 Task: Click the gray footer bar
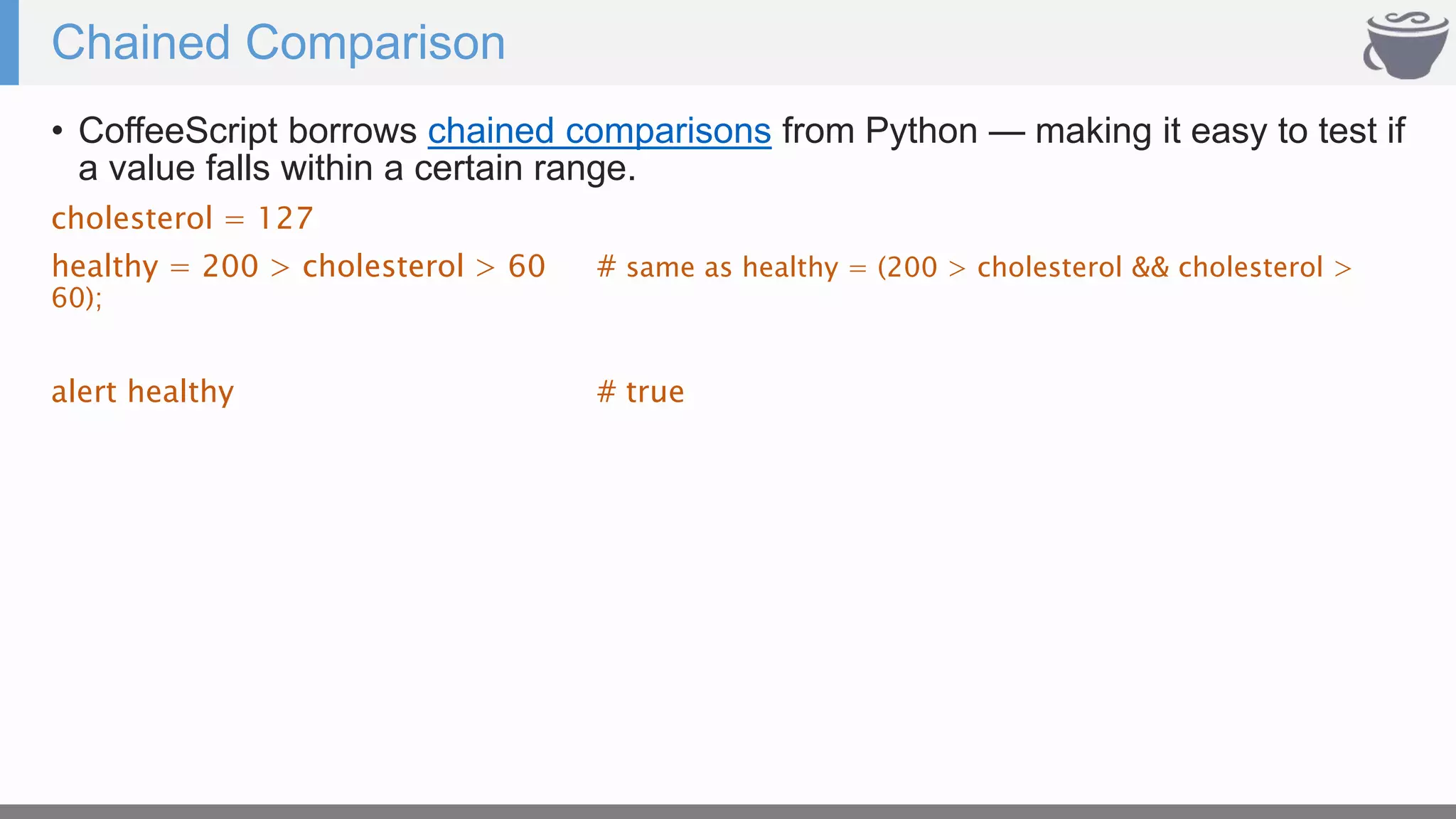tap(728, 811)
